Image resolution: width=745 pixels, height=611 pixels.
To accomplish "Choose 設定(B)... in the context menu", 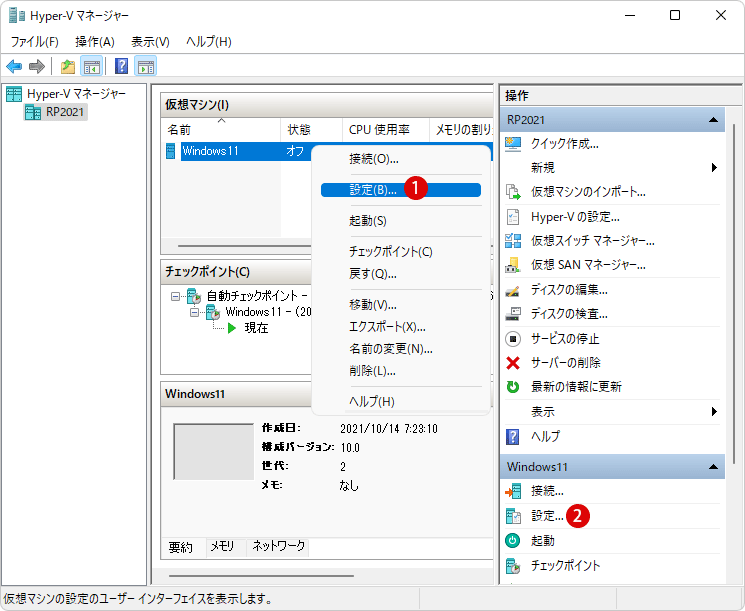I will [x=401, y=190].
